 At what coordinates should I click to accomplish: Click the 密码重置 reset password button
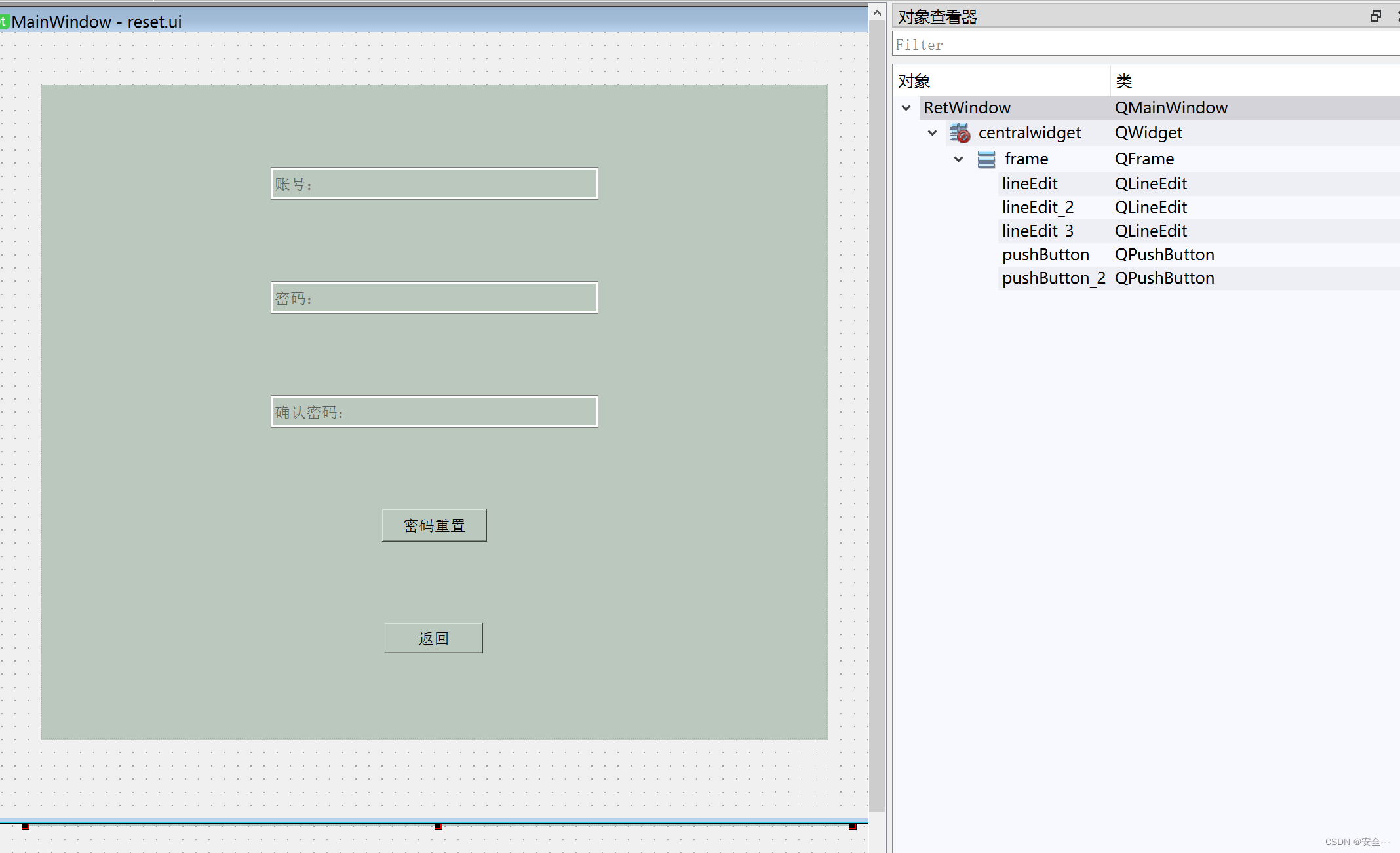point(434,525)
